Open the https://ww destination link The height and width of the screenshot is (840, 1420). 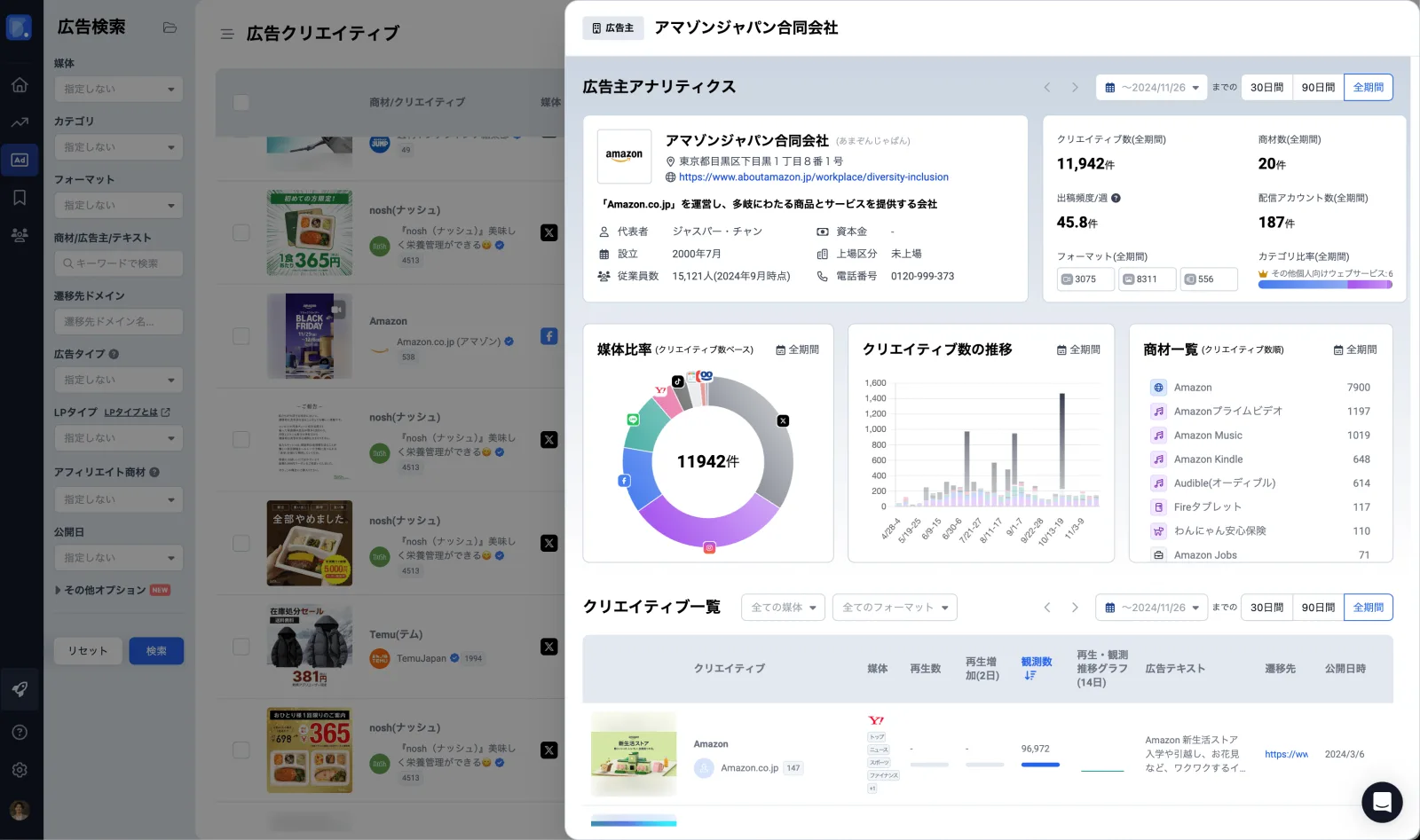1286,755
